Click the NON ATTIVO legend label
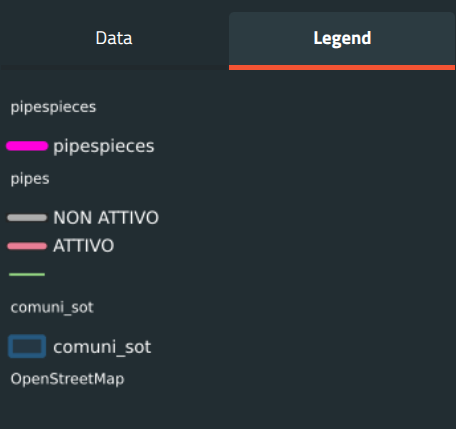This screenshot has width=456, height=429. pyautogui.click(x=106, y=218)
